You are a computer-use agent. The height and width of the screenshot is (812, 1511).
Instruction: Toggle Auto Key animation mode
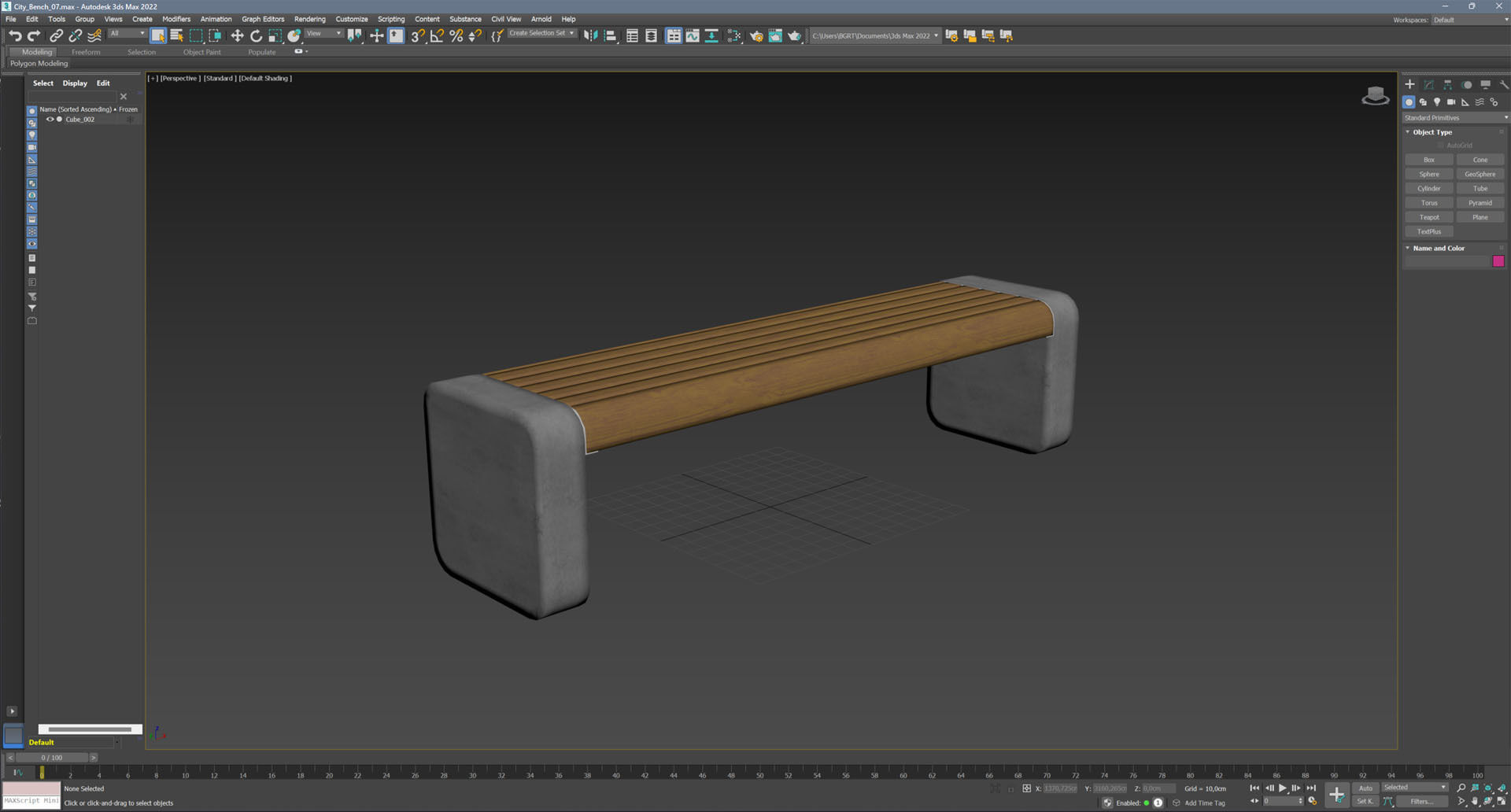(1365, 788)
